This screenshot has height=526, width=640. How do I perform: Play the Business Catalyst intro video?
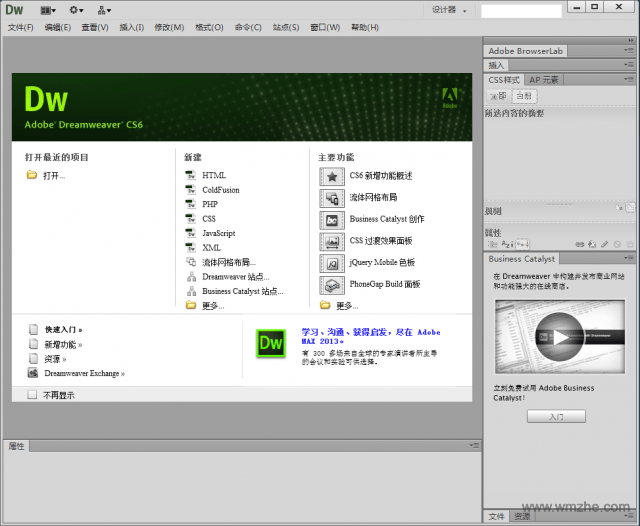(x=560, y=337)
